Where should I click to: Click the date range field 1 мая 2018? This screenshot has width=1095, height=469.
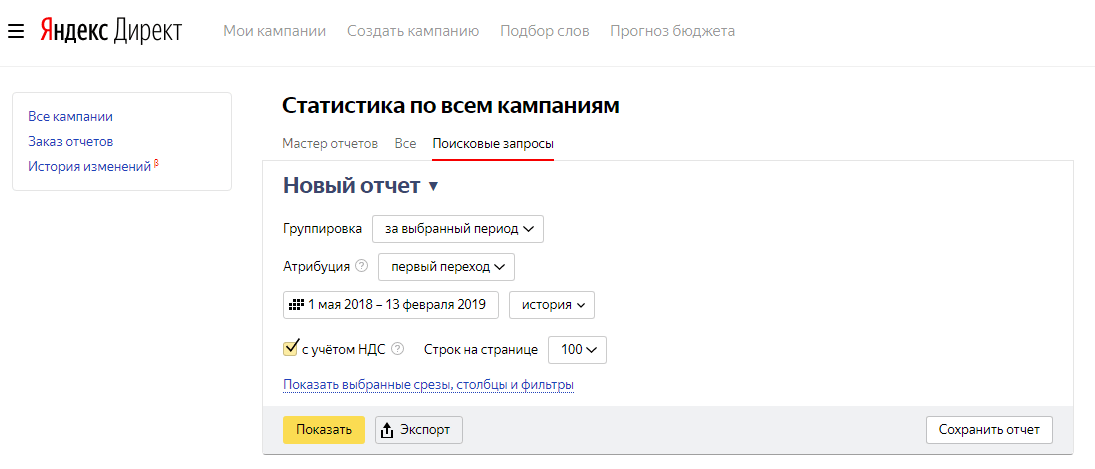391,305
